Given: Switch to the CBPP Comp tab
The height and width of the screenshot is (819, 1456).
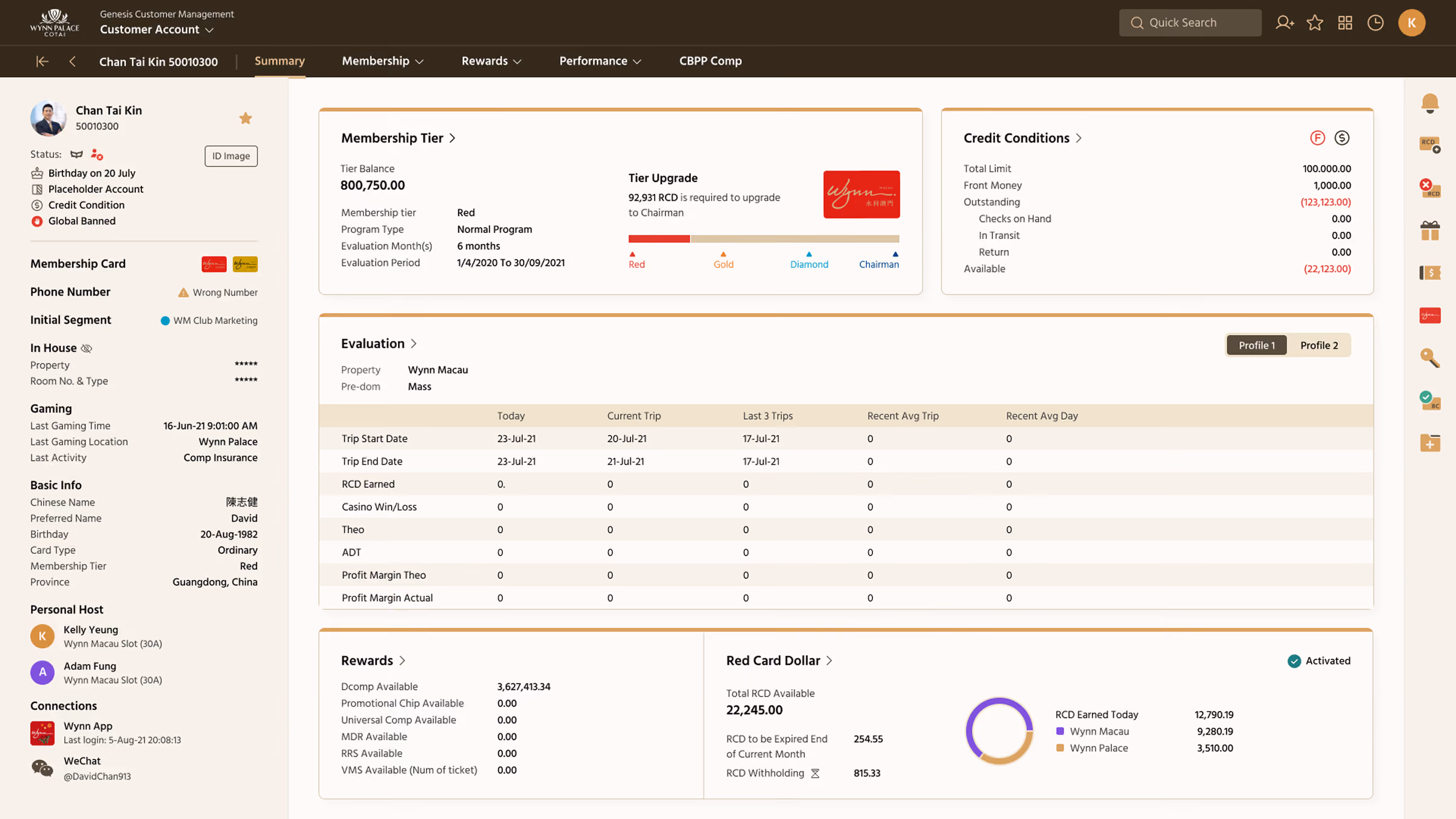Looking at the screenshot, I should (710, 61).
